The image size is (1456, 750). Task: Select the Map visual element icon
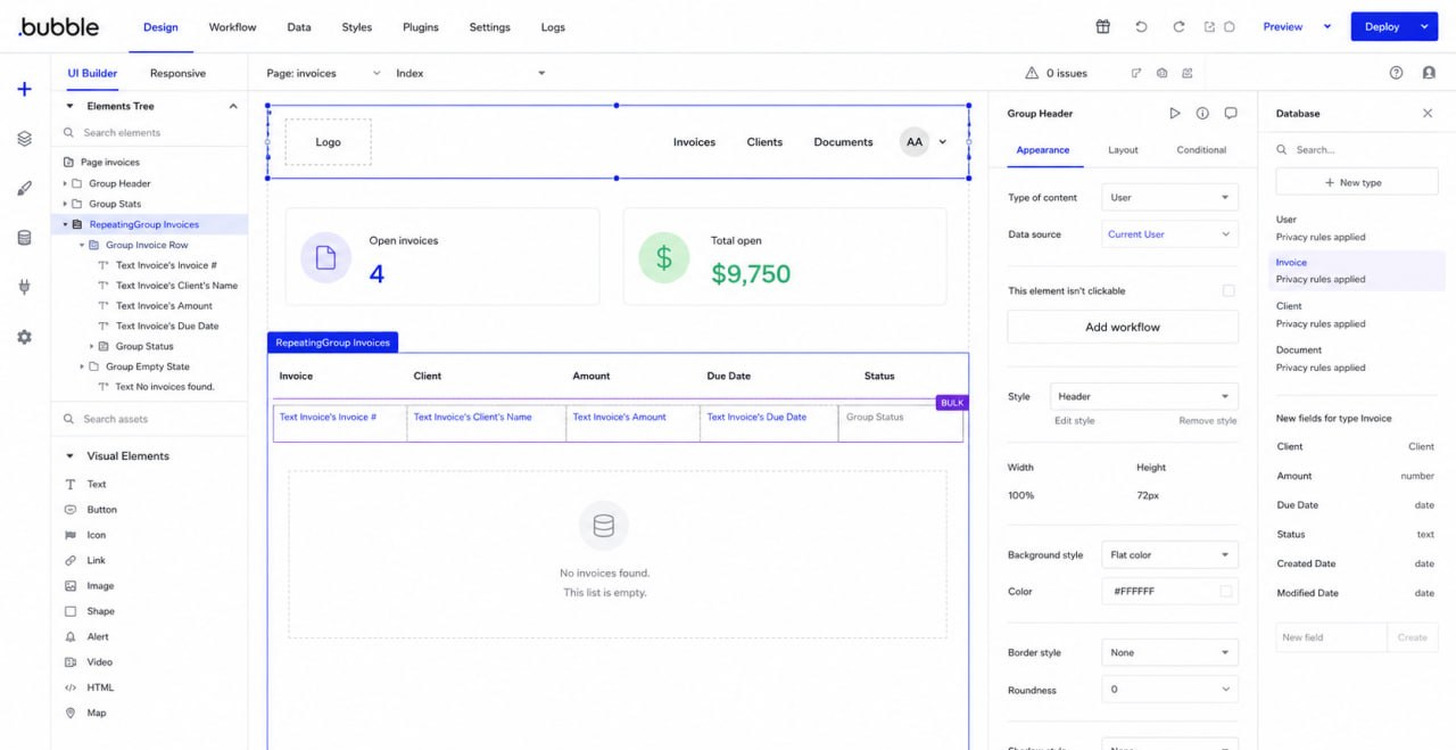click(71, 713)
